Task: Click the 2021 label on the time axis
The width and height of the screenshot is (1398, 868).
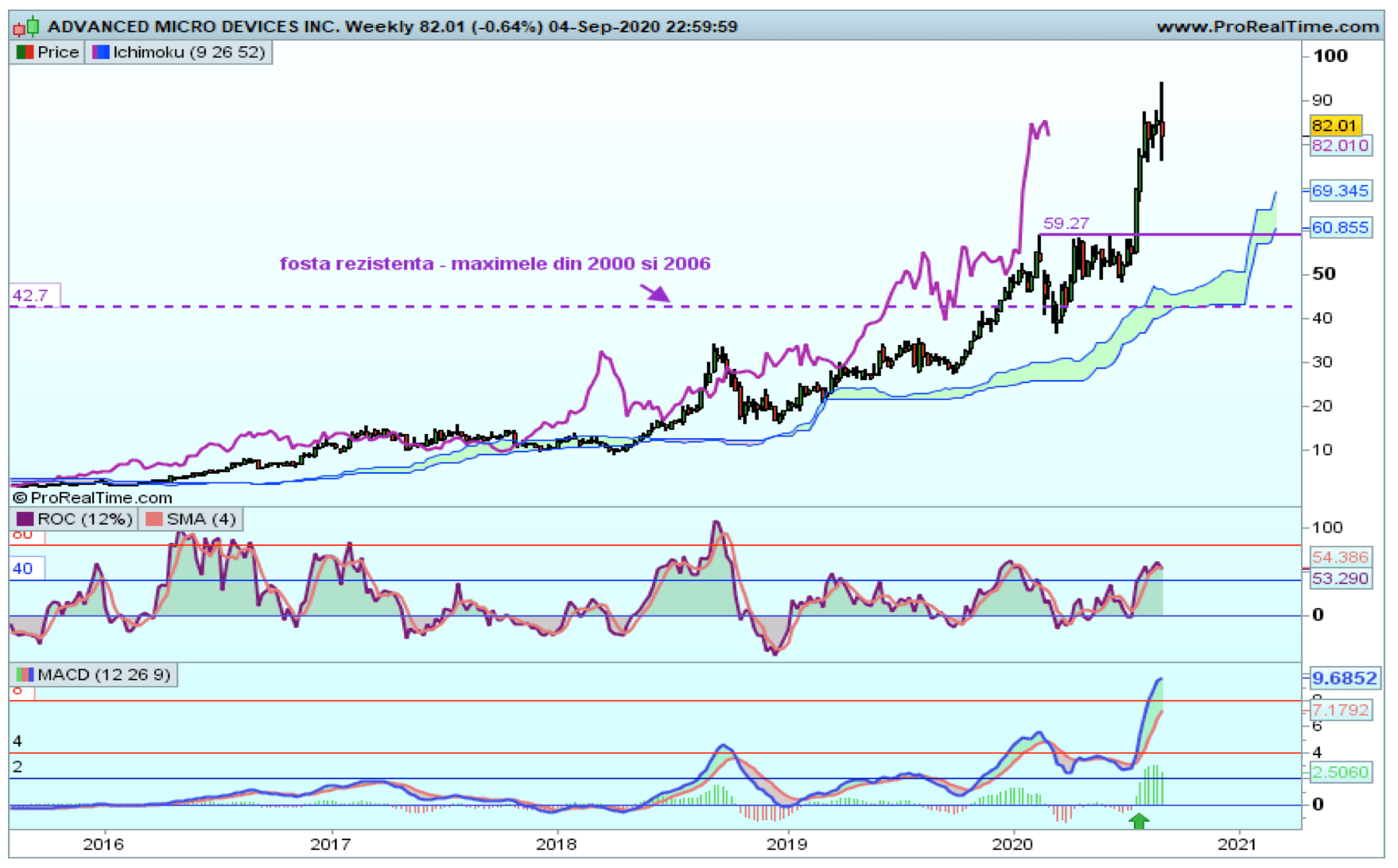Action: point(1238,844)
